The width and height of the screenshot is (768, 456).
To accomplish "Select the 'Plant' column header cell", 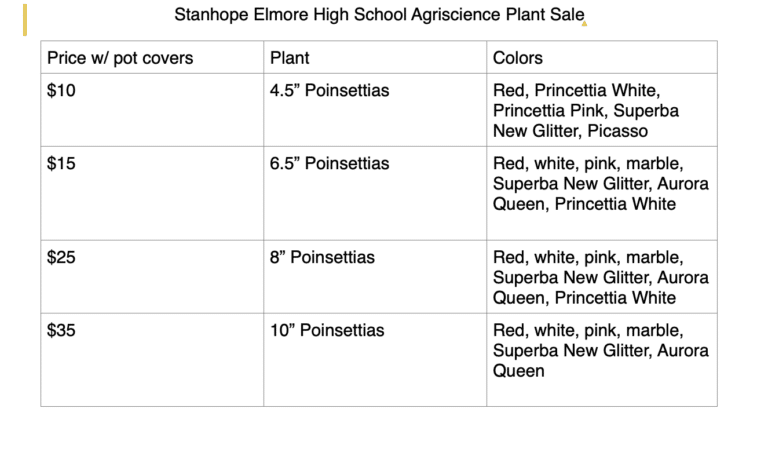I will (290, 58).
